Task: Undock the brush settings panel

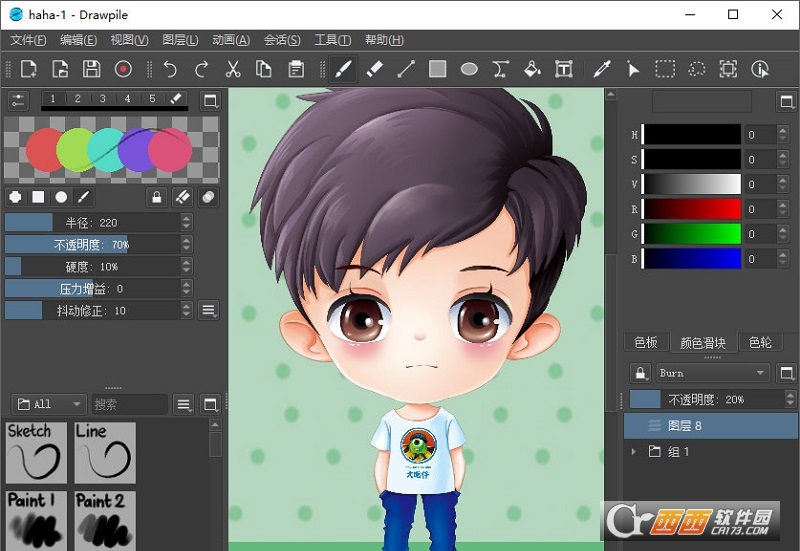Action: (x=210, y=101)
